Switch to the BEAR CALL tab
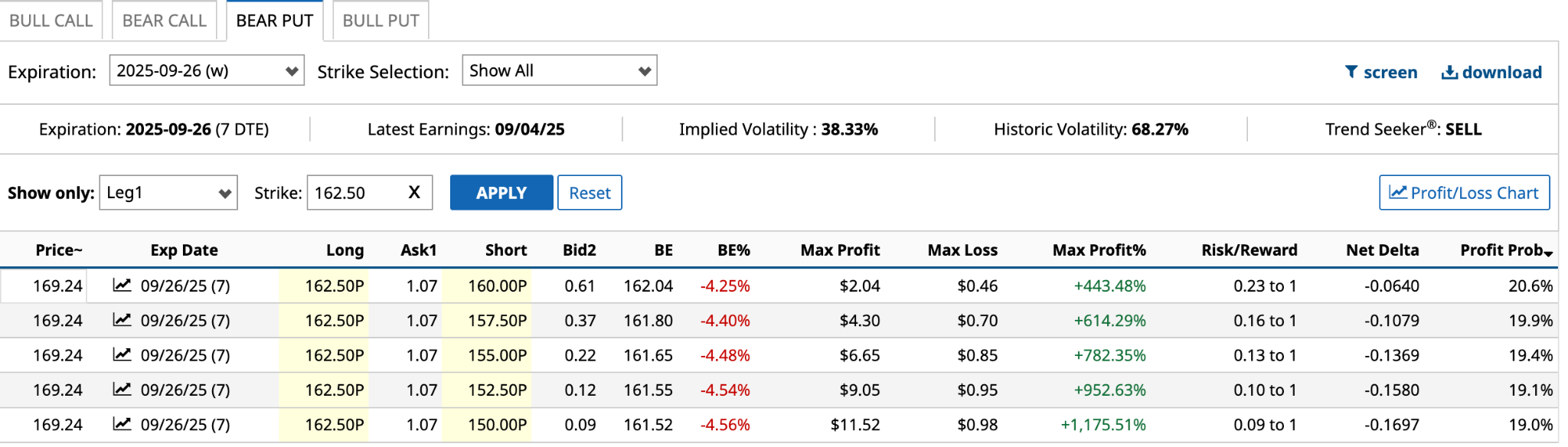The image size is (1568, 447). (x=165, y=21)
